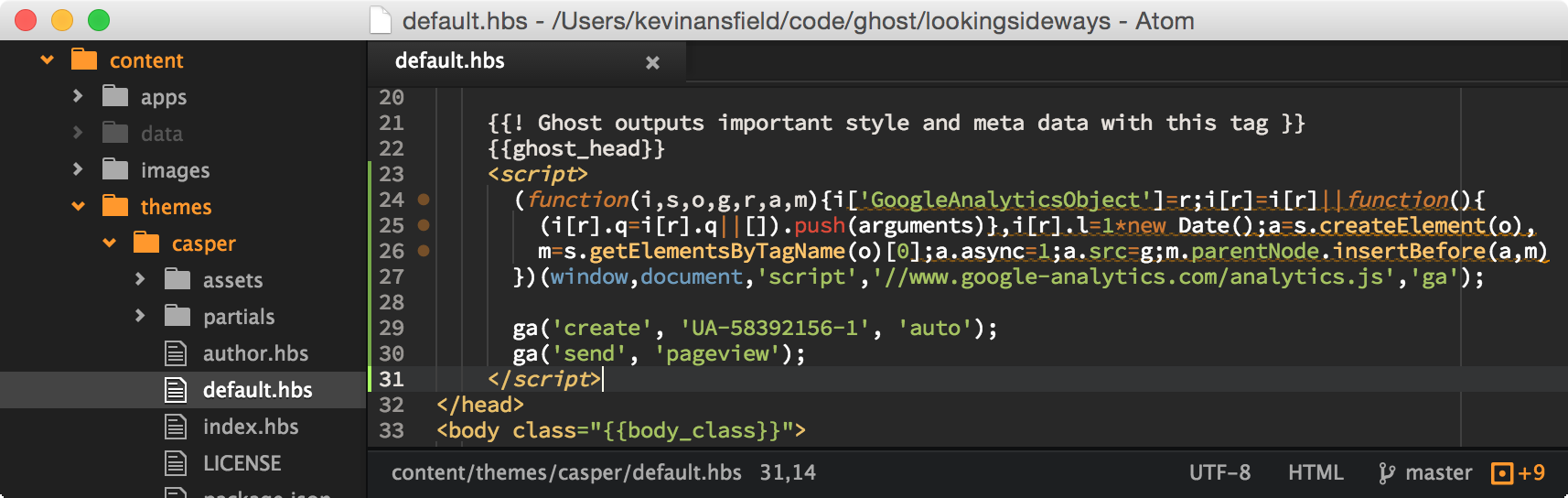Click the lint warning dot on line 26

point(424,251)
